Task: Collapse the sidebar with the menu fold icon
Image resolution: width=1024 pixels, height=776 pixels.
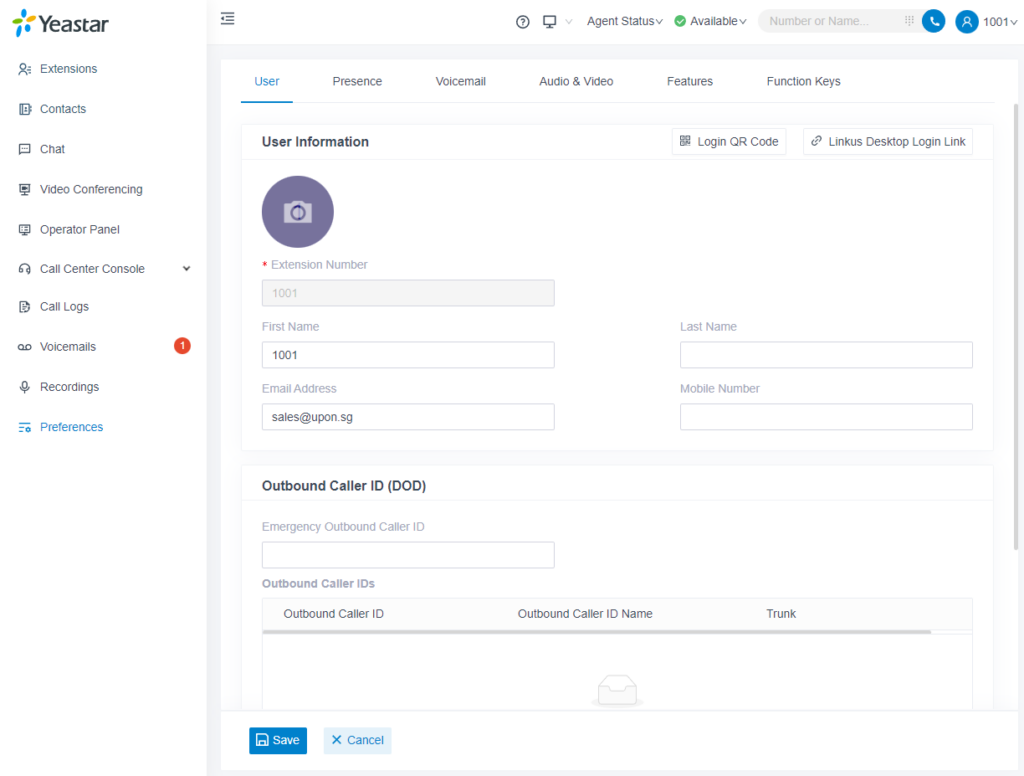Action: point(228,19)
